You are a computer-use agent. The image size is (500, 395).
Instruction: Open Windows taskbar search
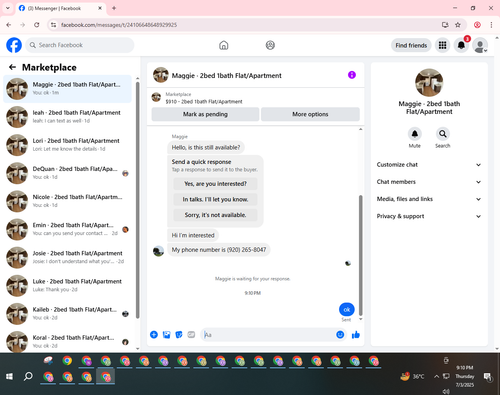point(28,376)
